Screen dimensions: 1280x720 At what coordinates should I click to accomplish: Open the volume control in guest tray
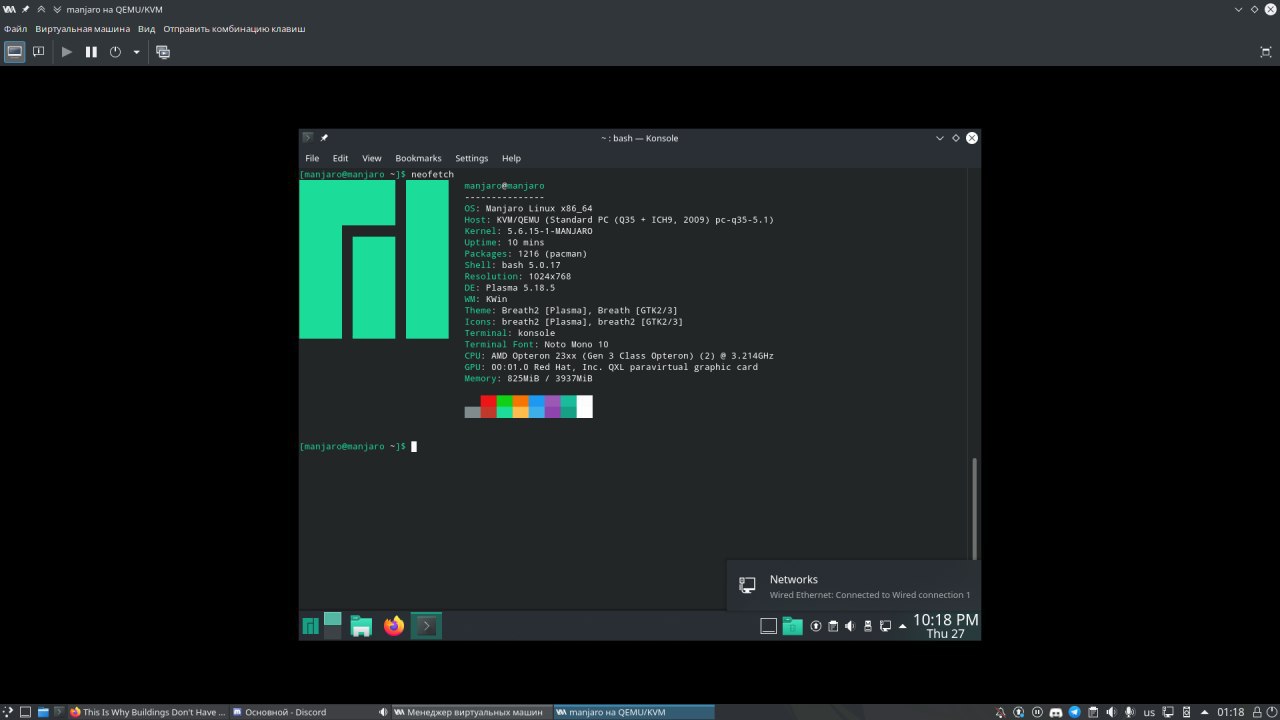[850, 626]
